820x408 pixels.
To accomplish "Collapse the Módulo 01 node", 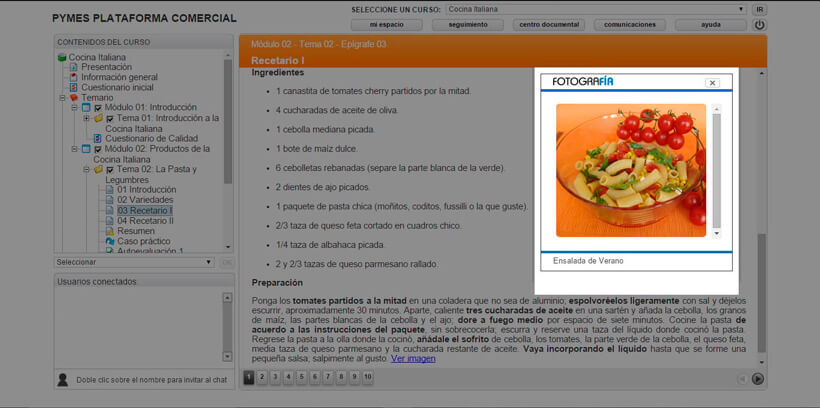I will point(74,108).
